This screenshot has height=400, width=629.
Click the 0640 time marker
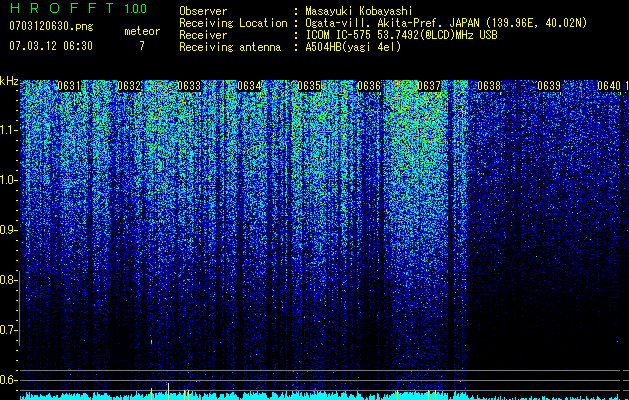(609, 86)
